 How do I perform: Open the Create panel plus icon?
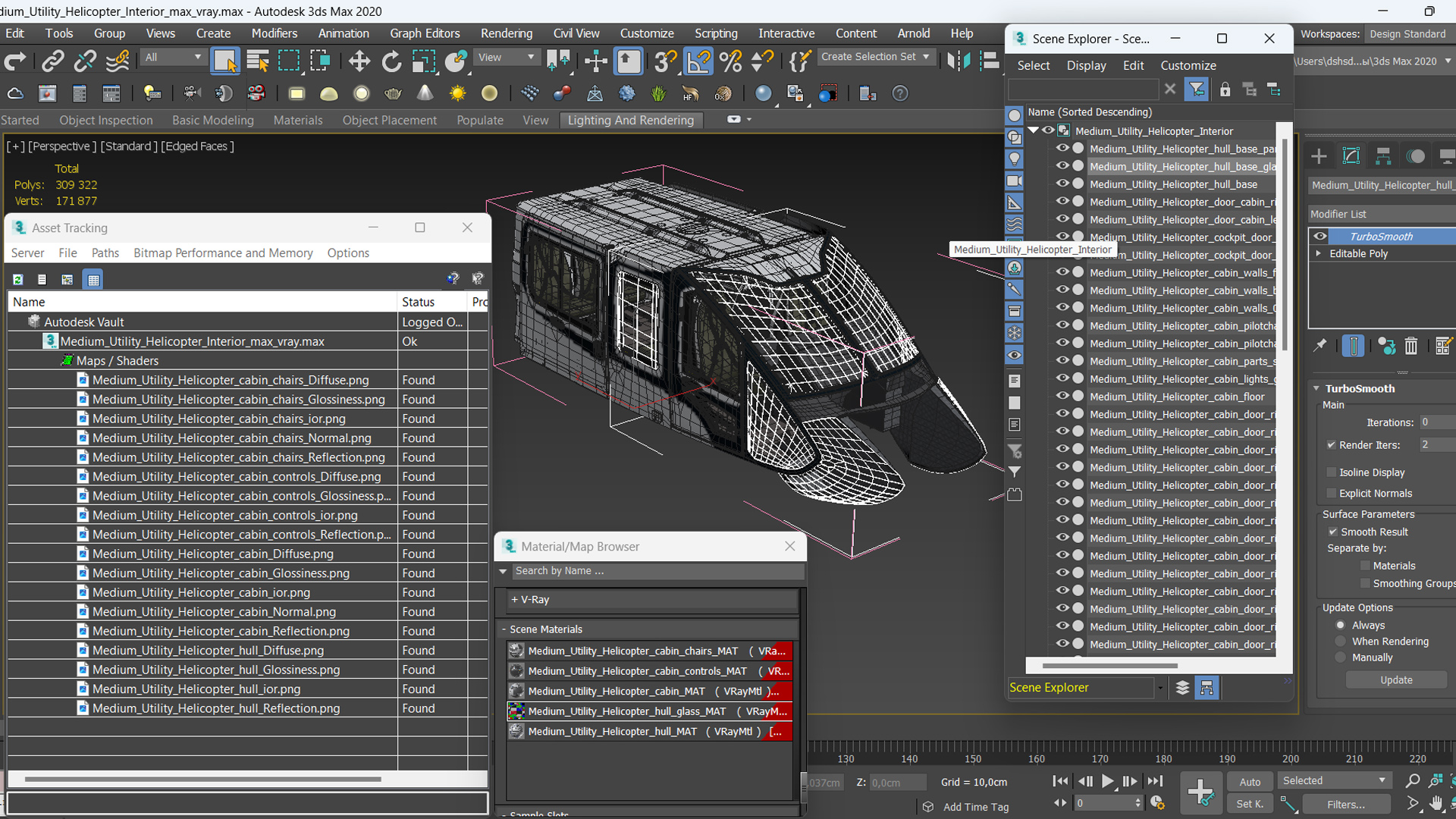[x=1319, y=156]
